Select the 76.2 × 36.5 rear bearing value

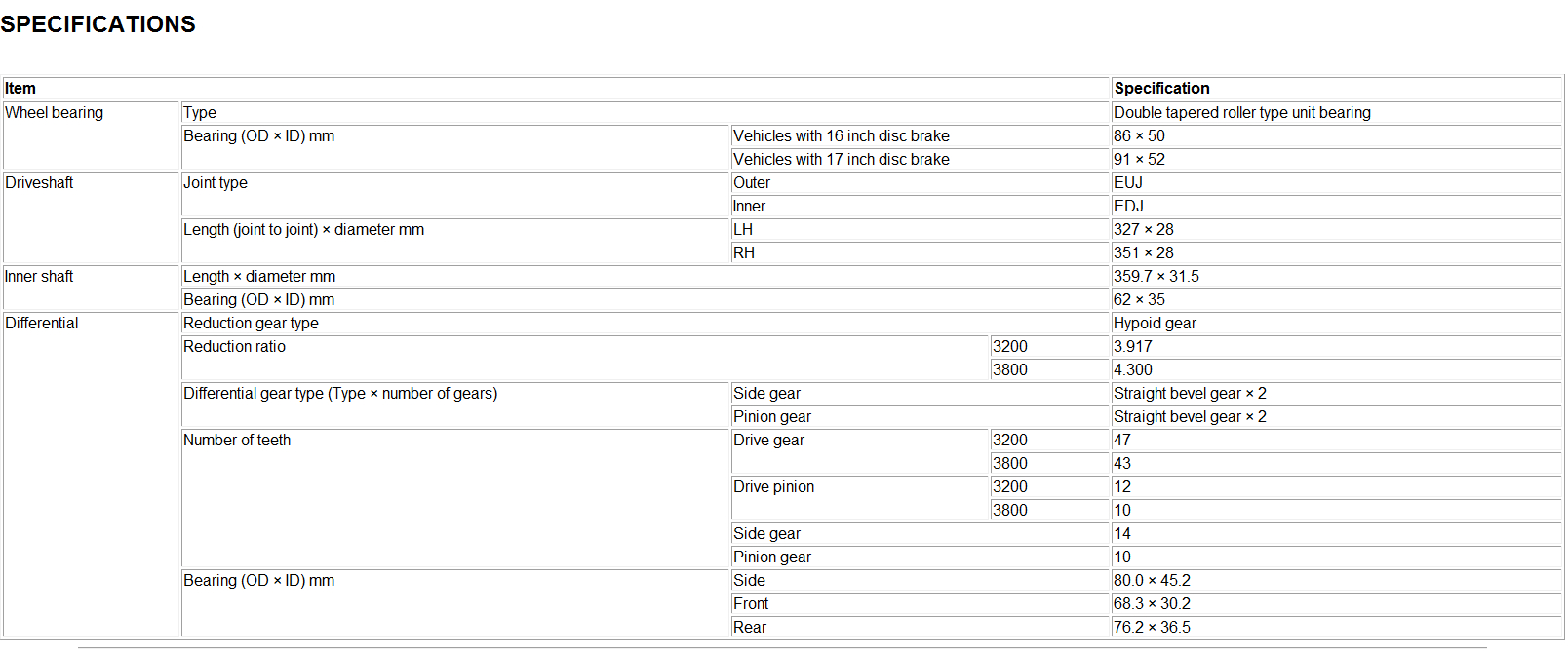1152,628
